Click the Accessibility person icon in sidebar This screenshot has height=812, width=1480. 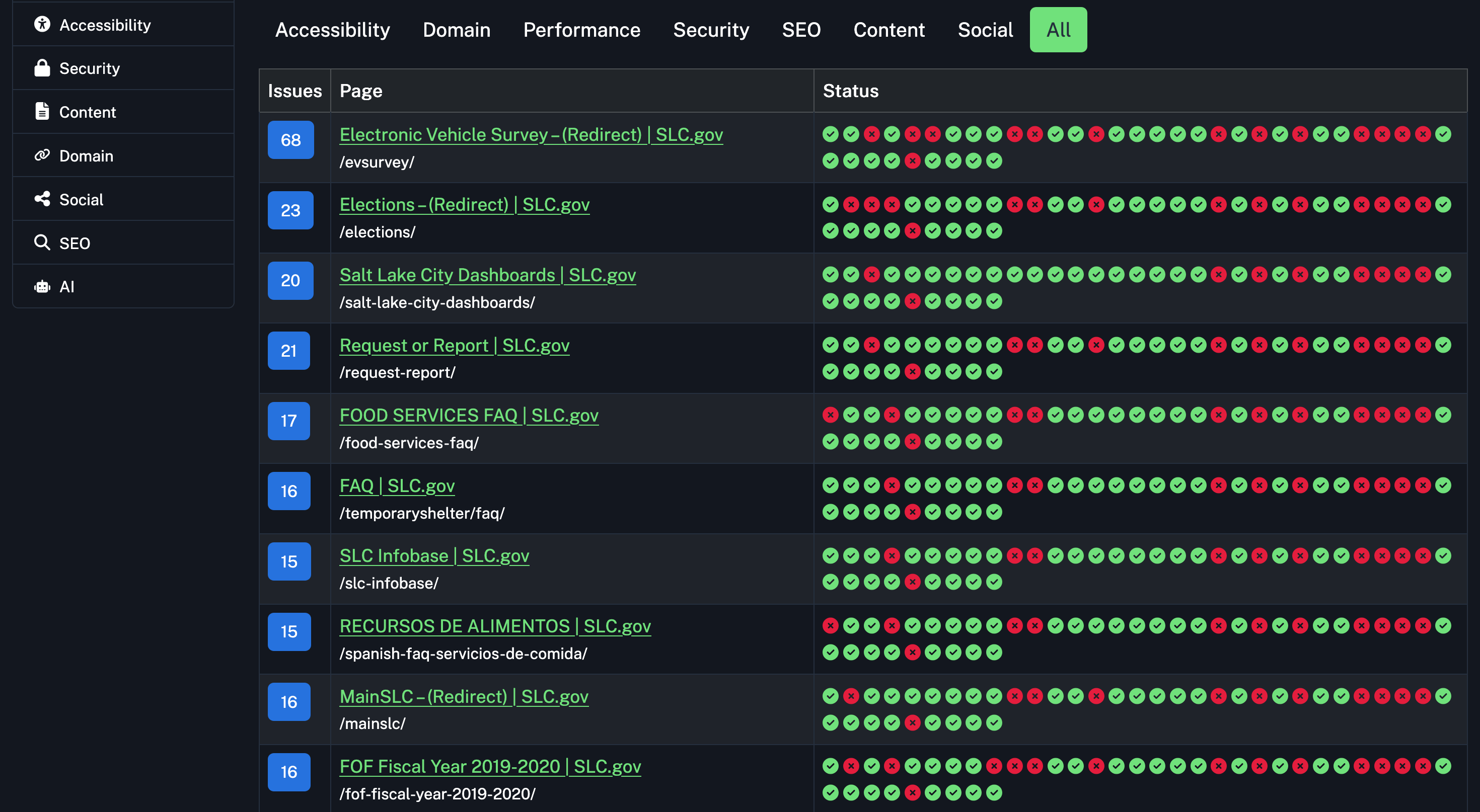42,24
